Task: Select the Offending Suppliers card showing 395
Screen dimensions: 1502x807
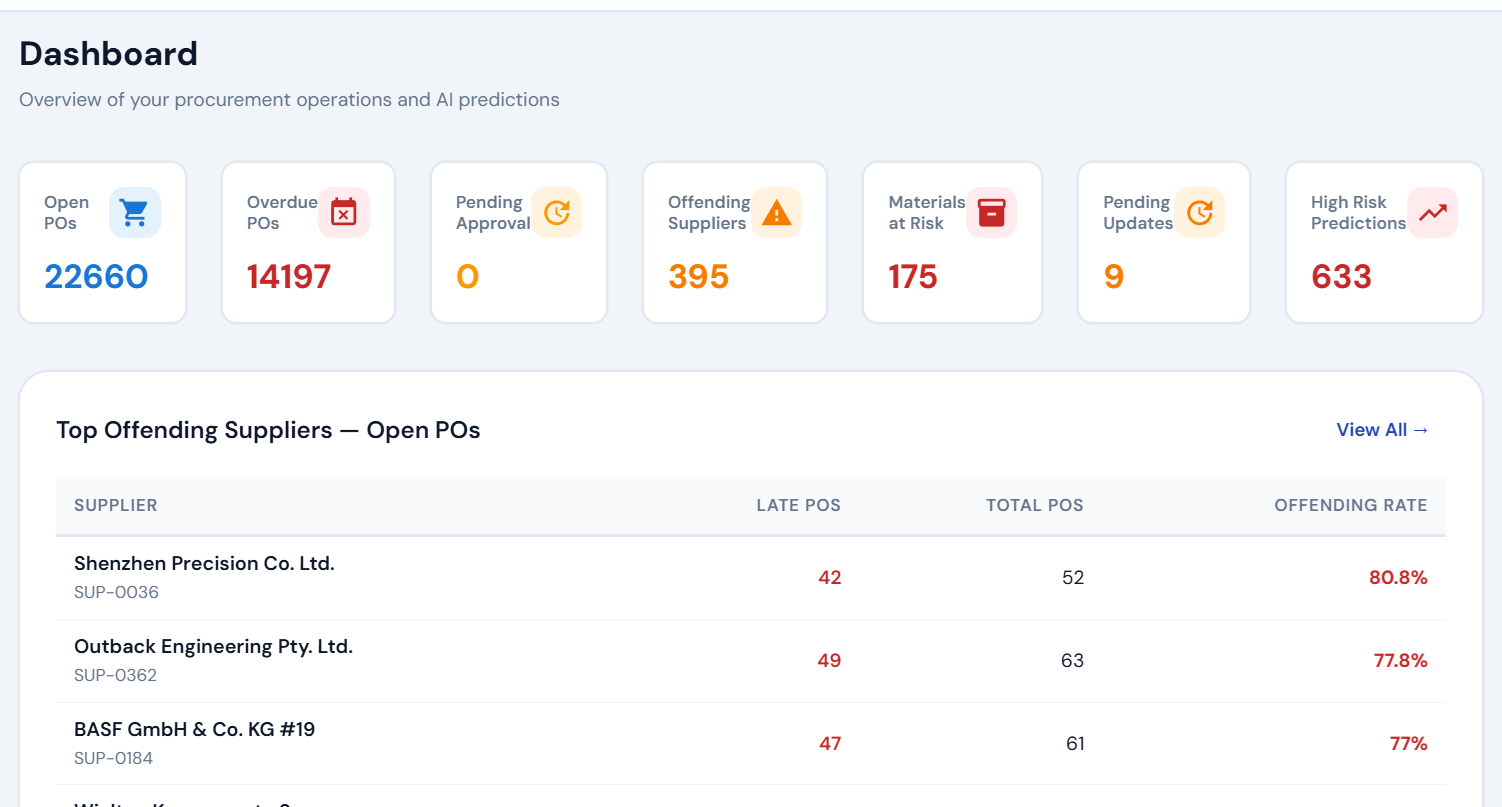Action: (735, 242)
